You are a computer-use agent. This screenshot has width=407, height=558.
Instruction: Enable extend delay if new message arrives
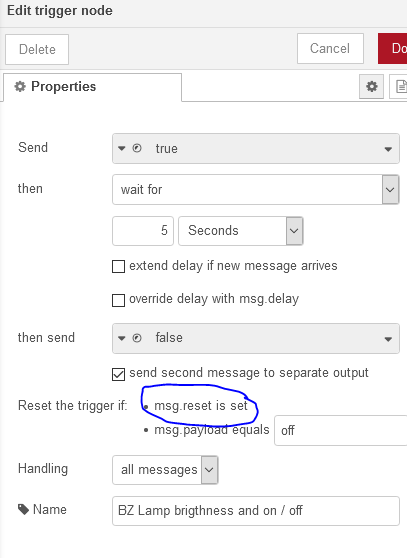[x=118, y=266]
